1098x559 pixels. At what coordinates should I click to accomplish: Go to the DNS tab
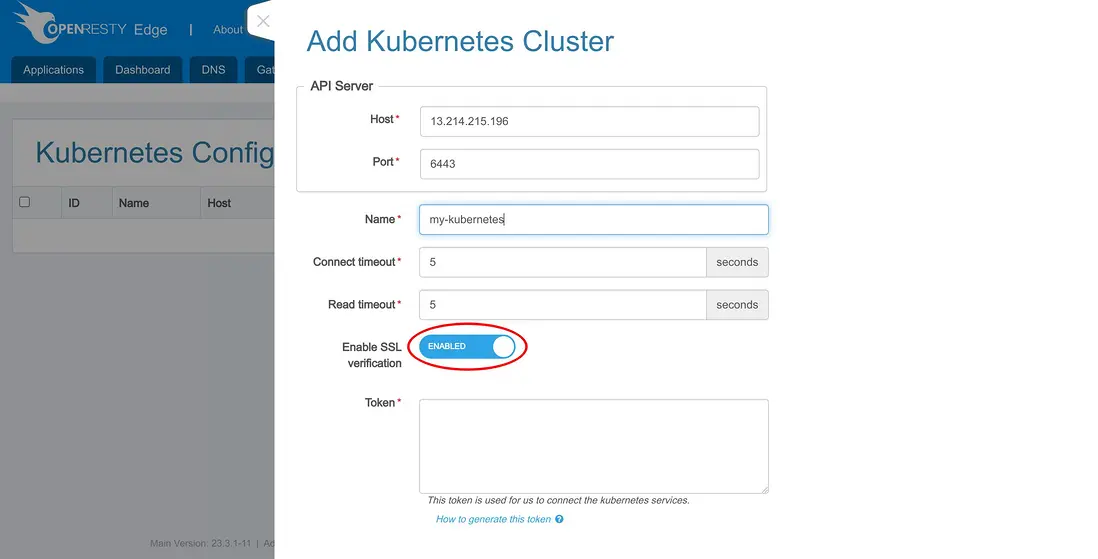tap(213, 70)
